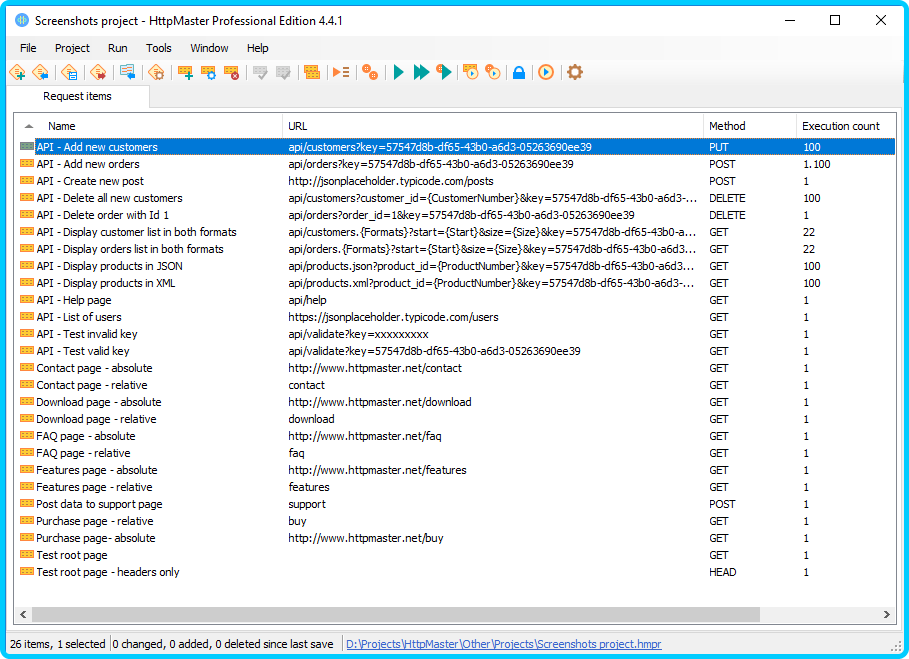Click the edit request item icon with blue gear
This screenshot has height=659, width=909.
point(208,72)
